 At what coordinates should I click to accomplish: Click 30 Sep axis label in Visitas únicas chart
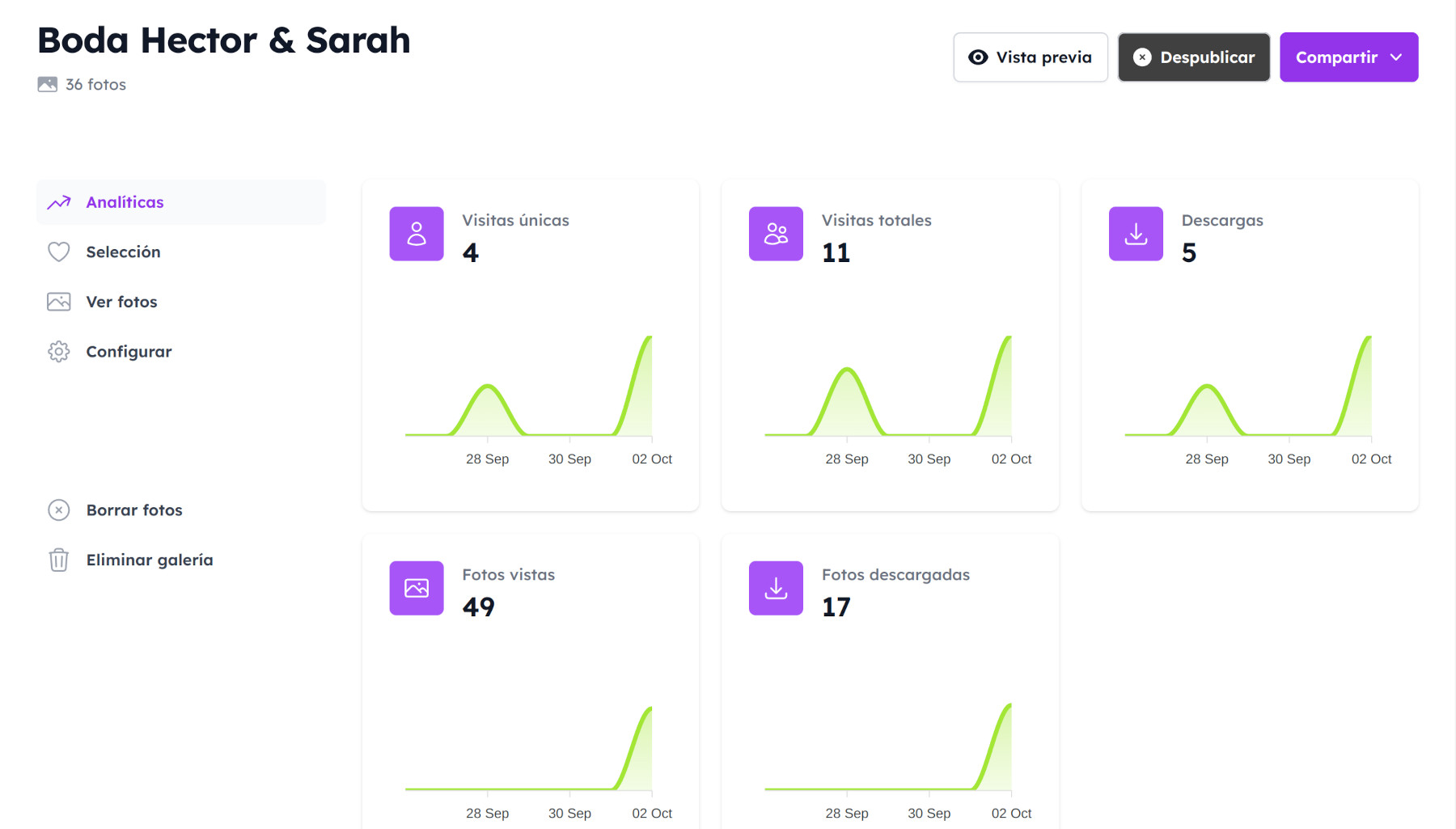click(x=570, y=459)
